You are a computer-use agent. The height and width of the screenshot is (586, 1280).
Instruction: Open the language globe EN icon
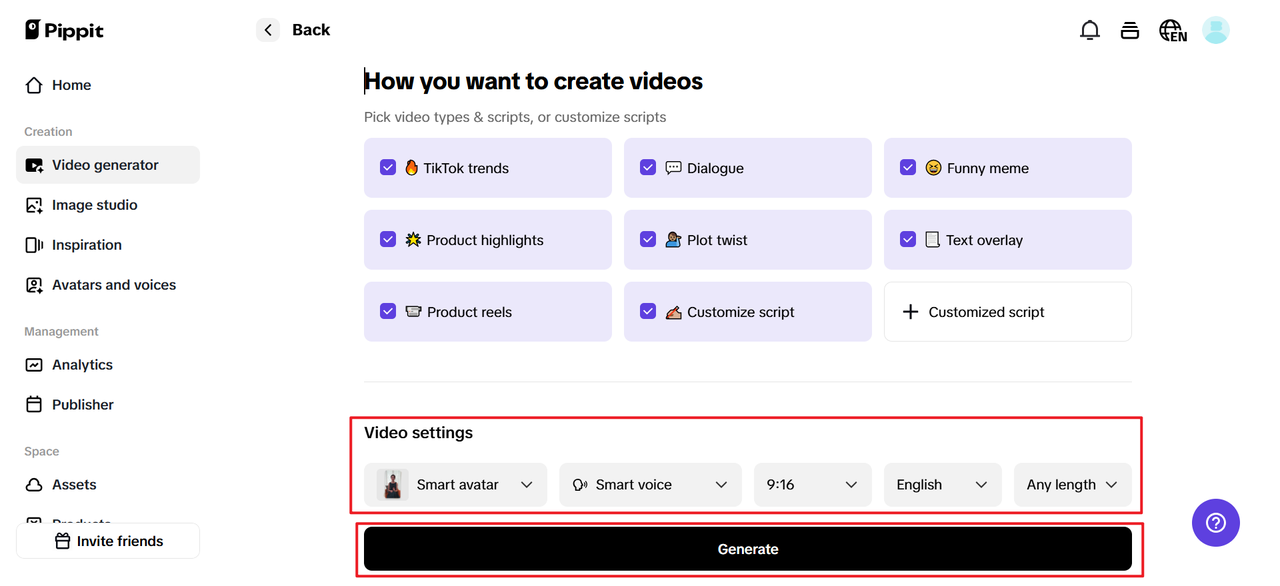tap(1172, 30)
